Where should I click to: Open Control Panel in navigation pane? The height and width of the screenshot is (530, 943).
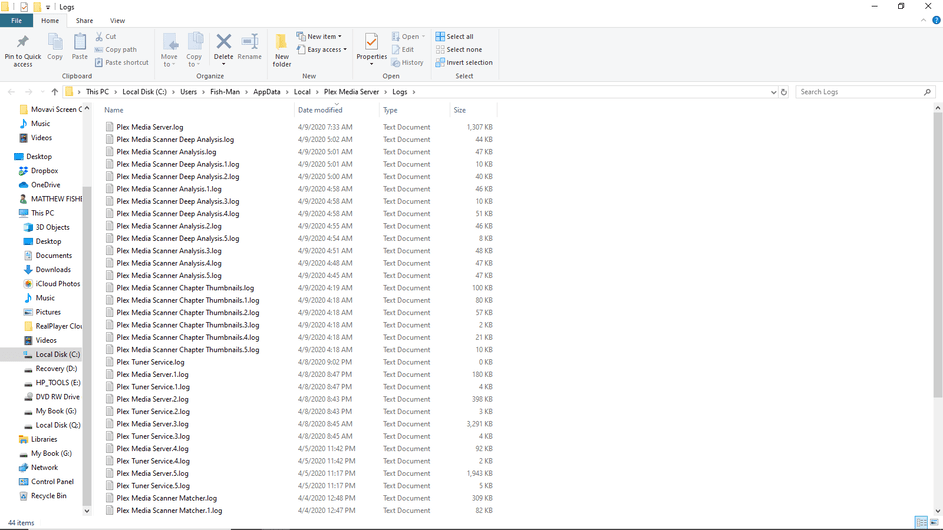pos(52,482)
